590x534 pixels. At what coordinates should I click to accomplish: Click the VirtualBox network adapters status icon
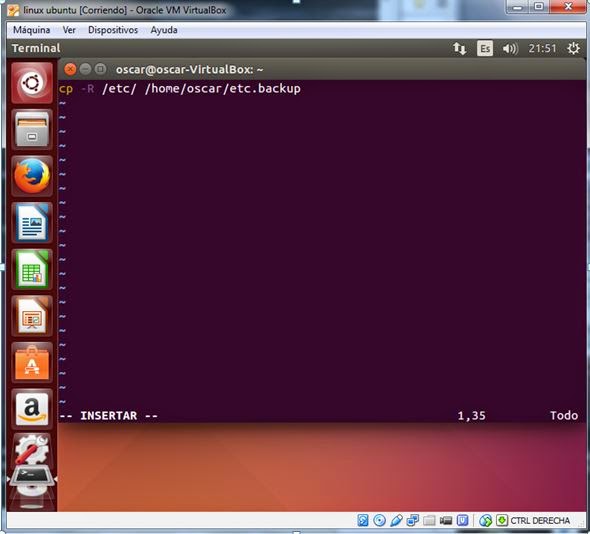413,520
